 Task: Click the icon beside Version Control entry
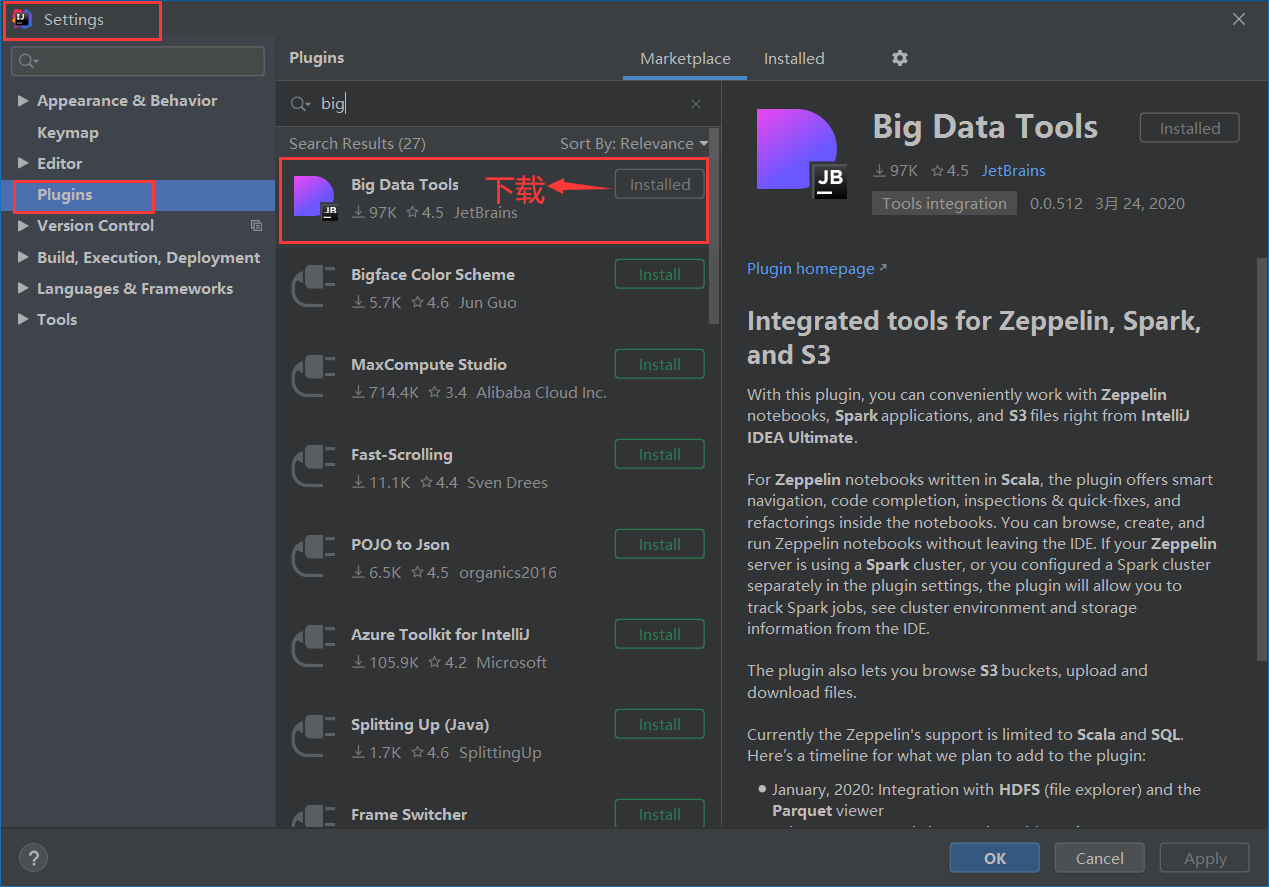point(256,225)
